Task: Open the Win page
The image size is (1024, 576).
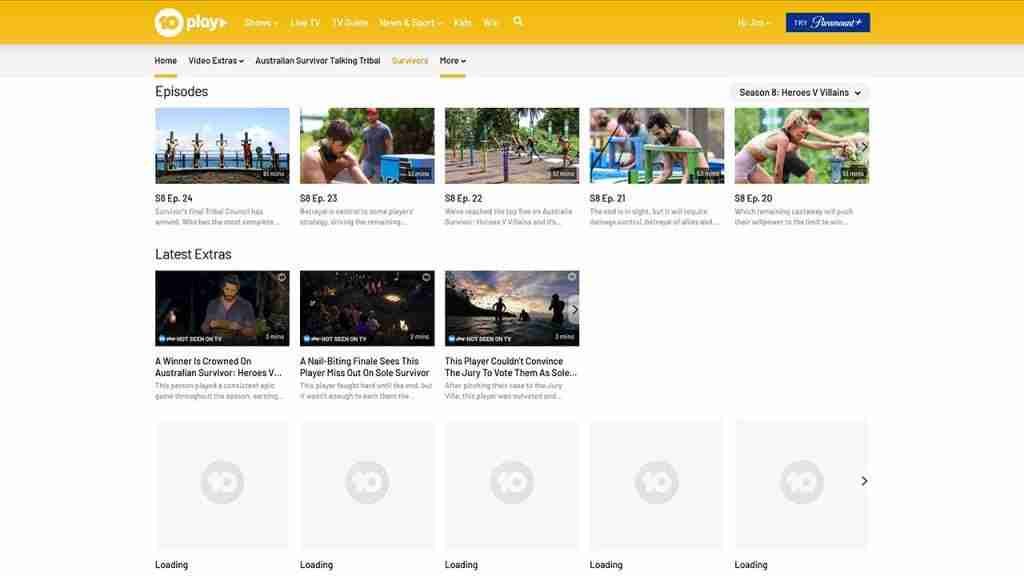Action: pos(490,23)
